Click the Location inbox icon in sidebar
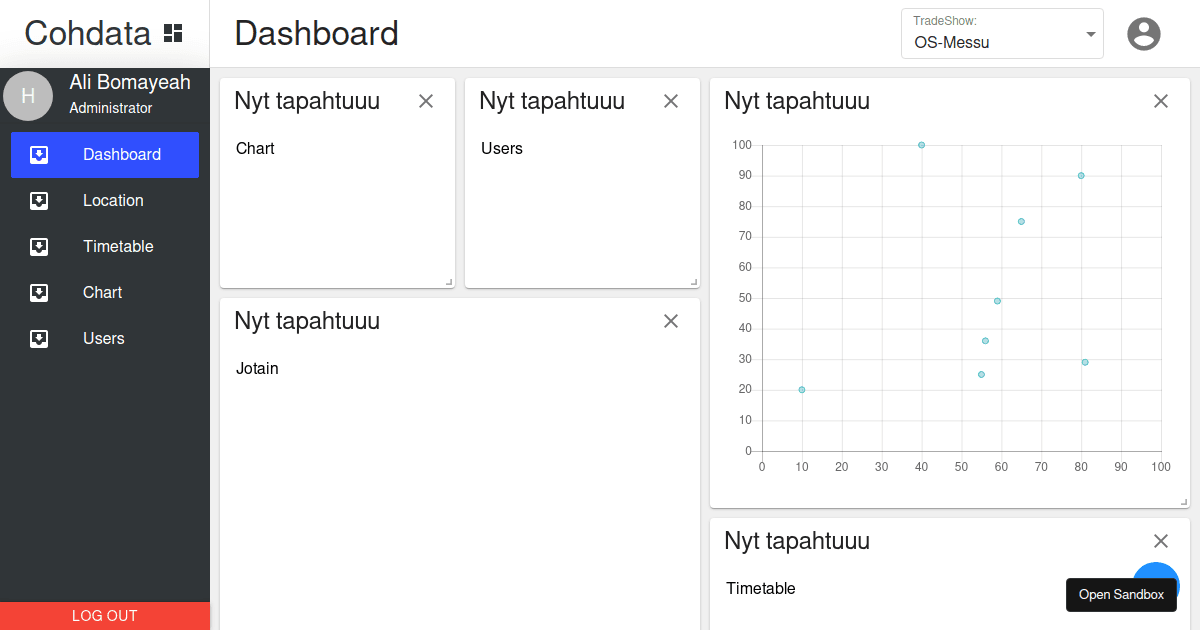Image resolution: width=1200 pixels, height=630 pixels. pos(39,201)
